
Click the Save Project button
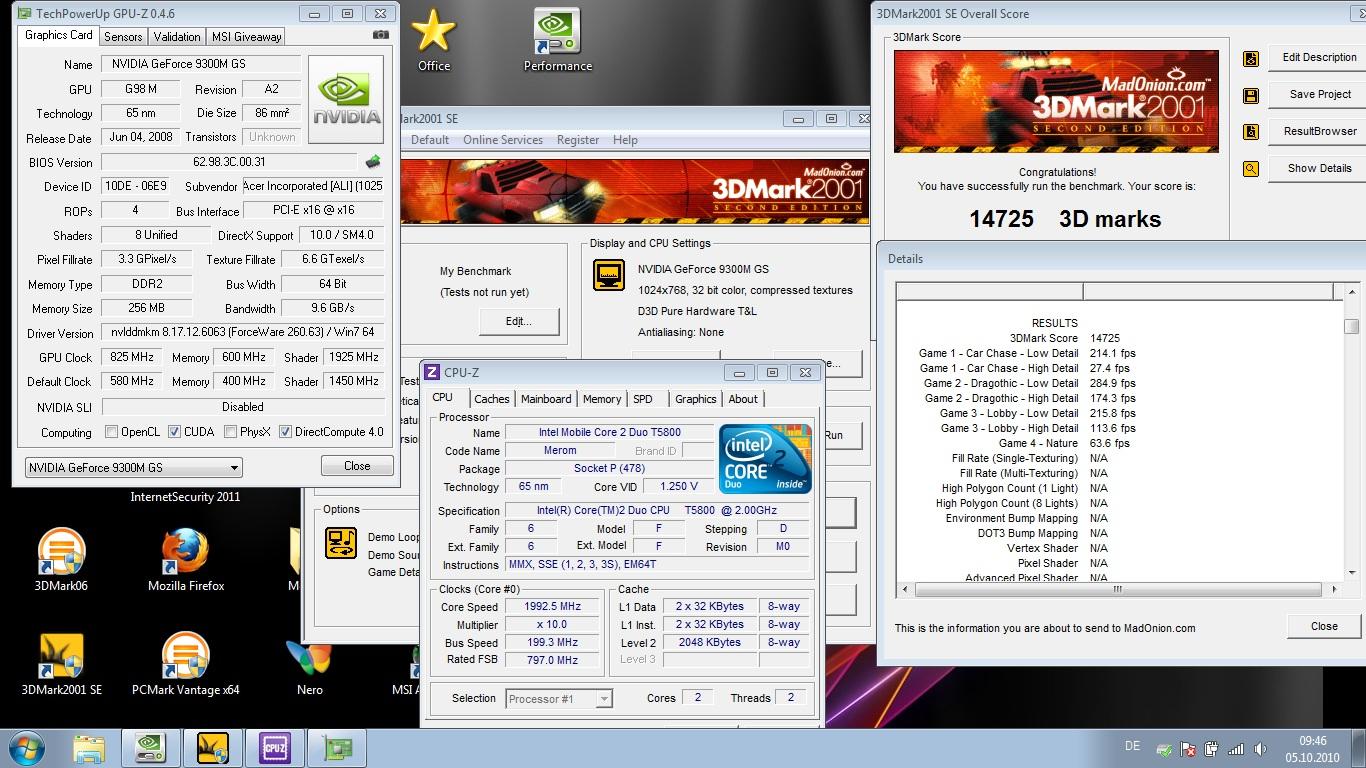pyautogui.click(x=1319, y=94)
